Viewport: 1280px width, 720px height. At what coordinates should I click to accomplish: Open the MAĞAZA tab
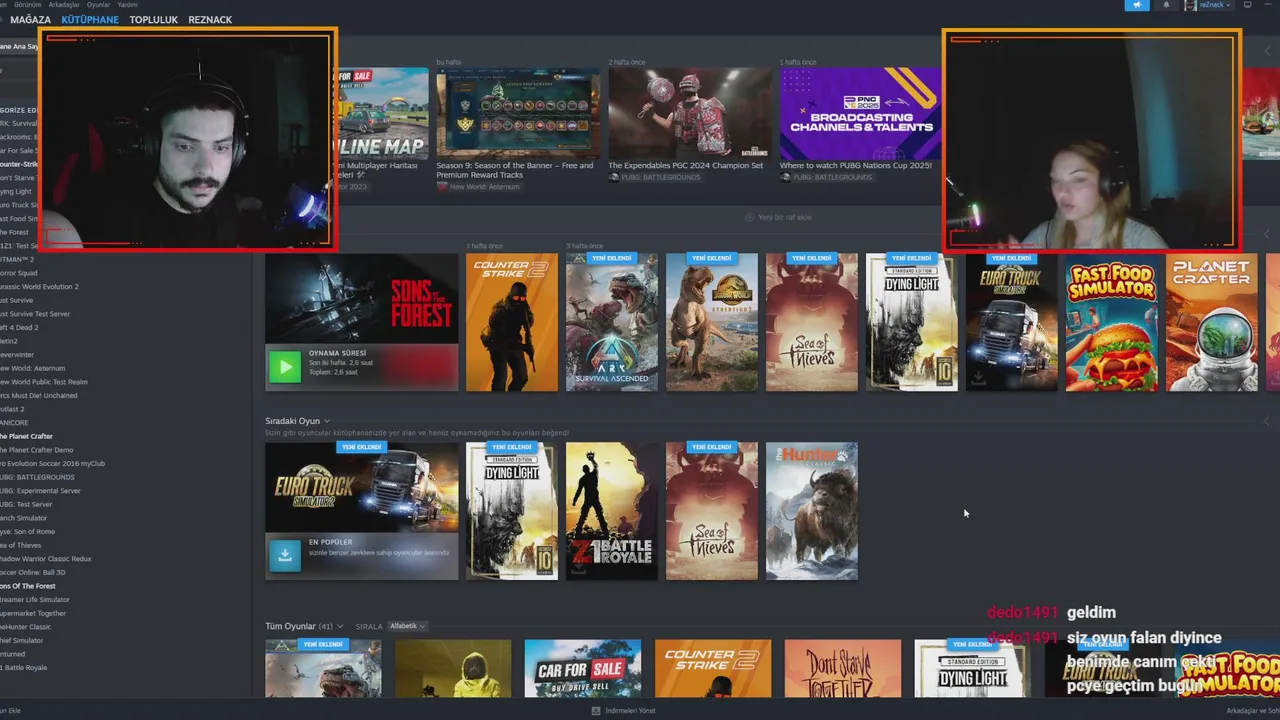(x=30, y=20)
